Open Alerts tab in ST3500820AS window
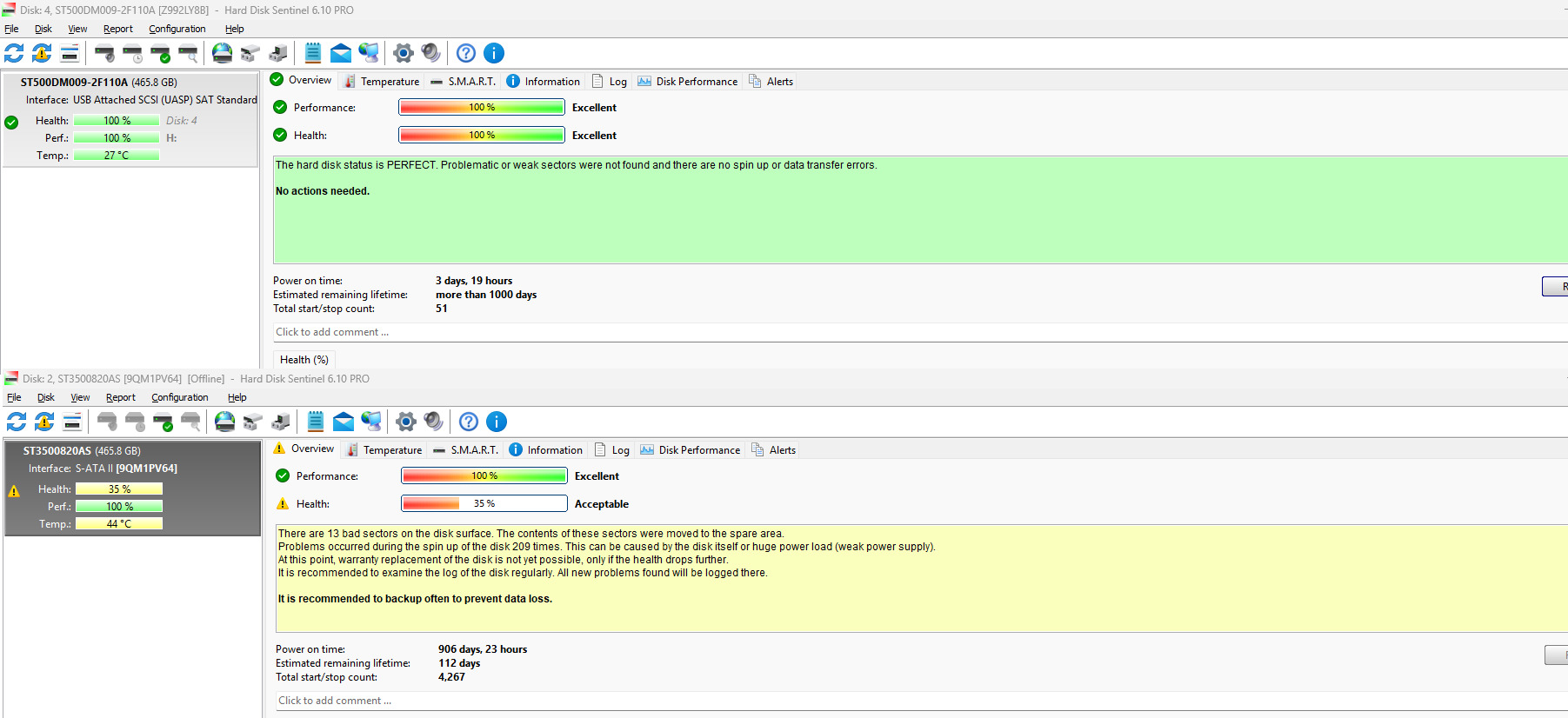This screenshot has width=1568, height=718. point(773,449)
